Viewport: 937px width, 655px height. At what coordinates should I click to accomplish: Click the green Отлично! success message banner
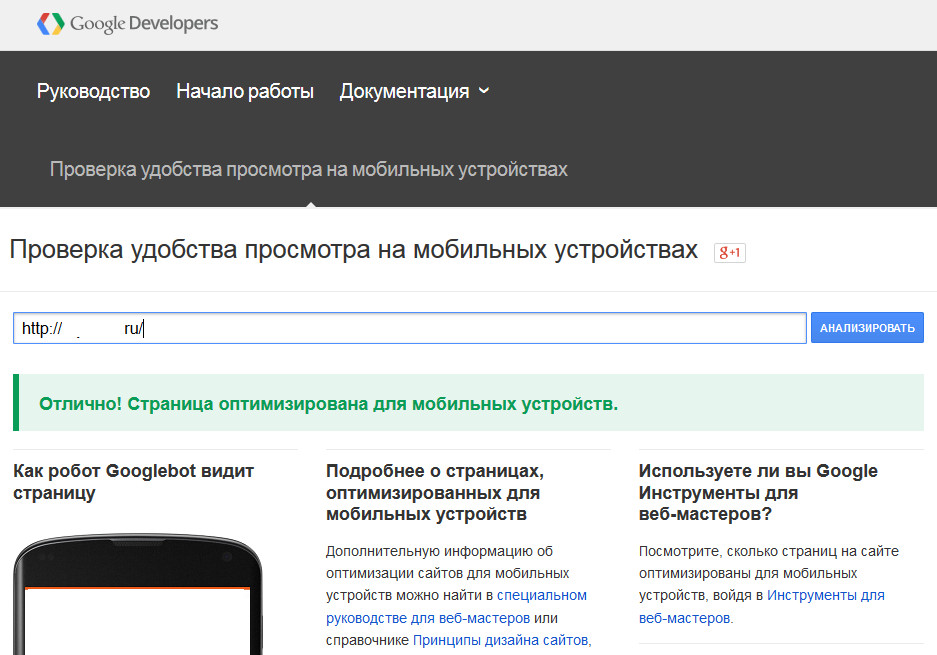(x=468, y=404)
